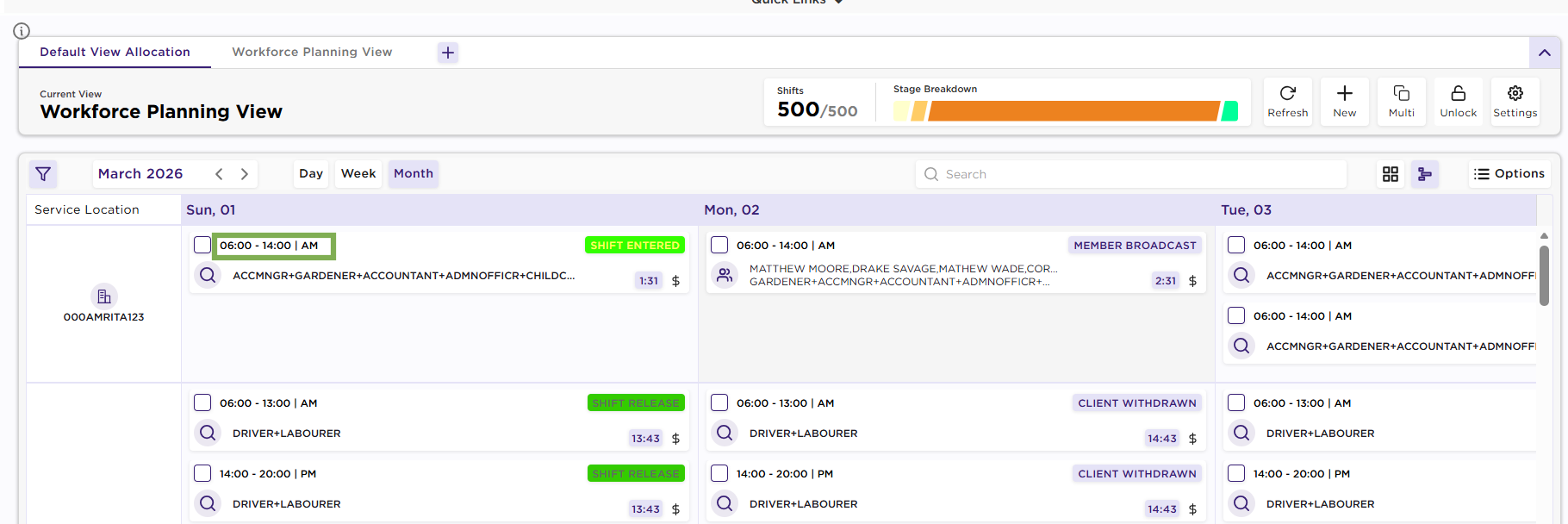Click the Refresh icon button
Screen dimensions: 1568x524
[1287, 101]
